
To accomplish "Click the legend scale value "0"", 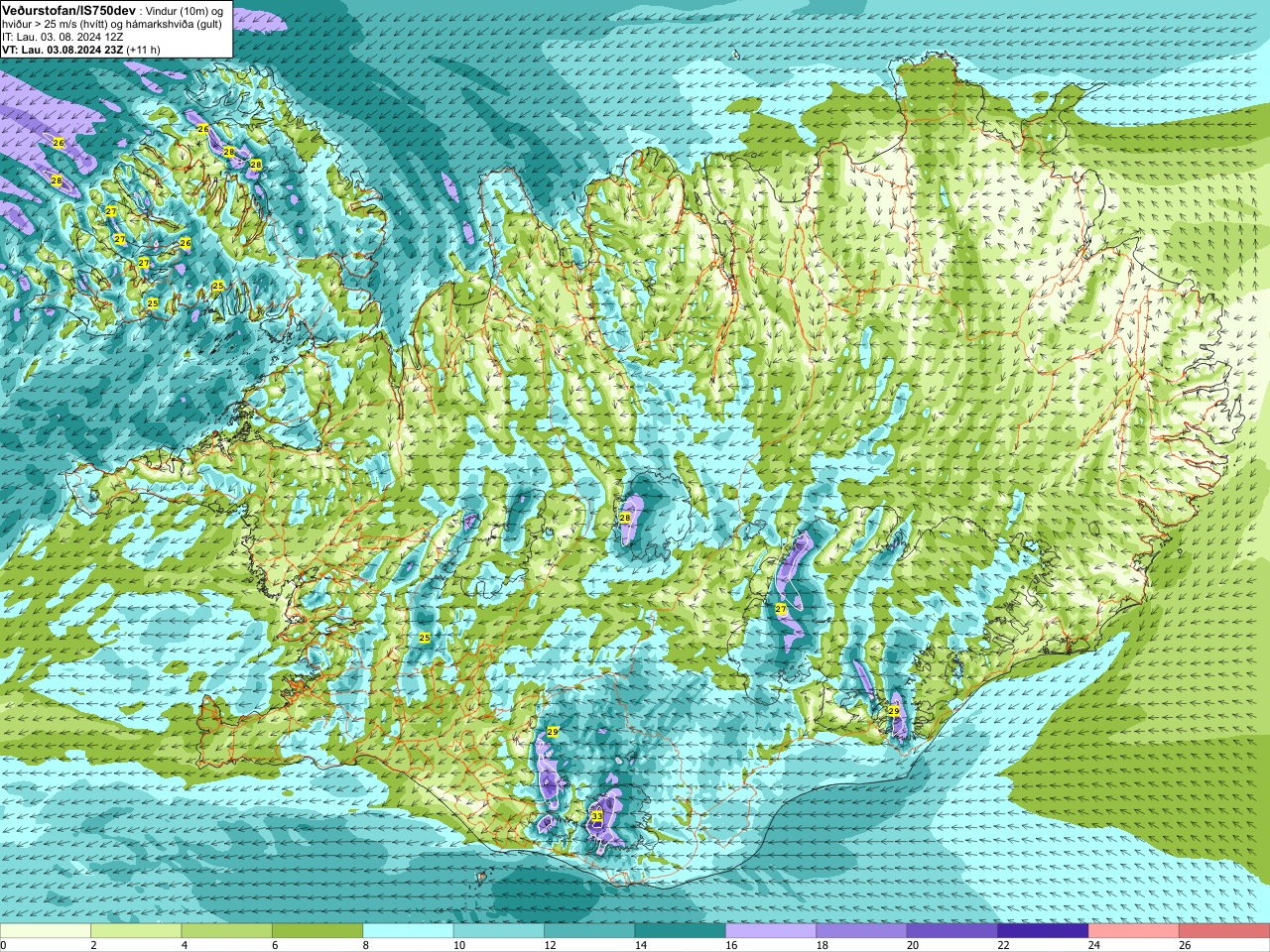I will [3, 946].
